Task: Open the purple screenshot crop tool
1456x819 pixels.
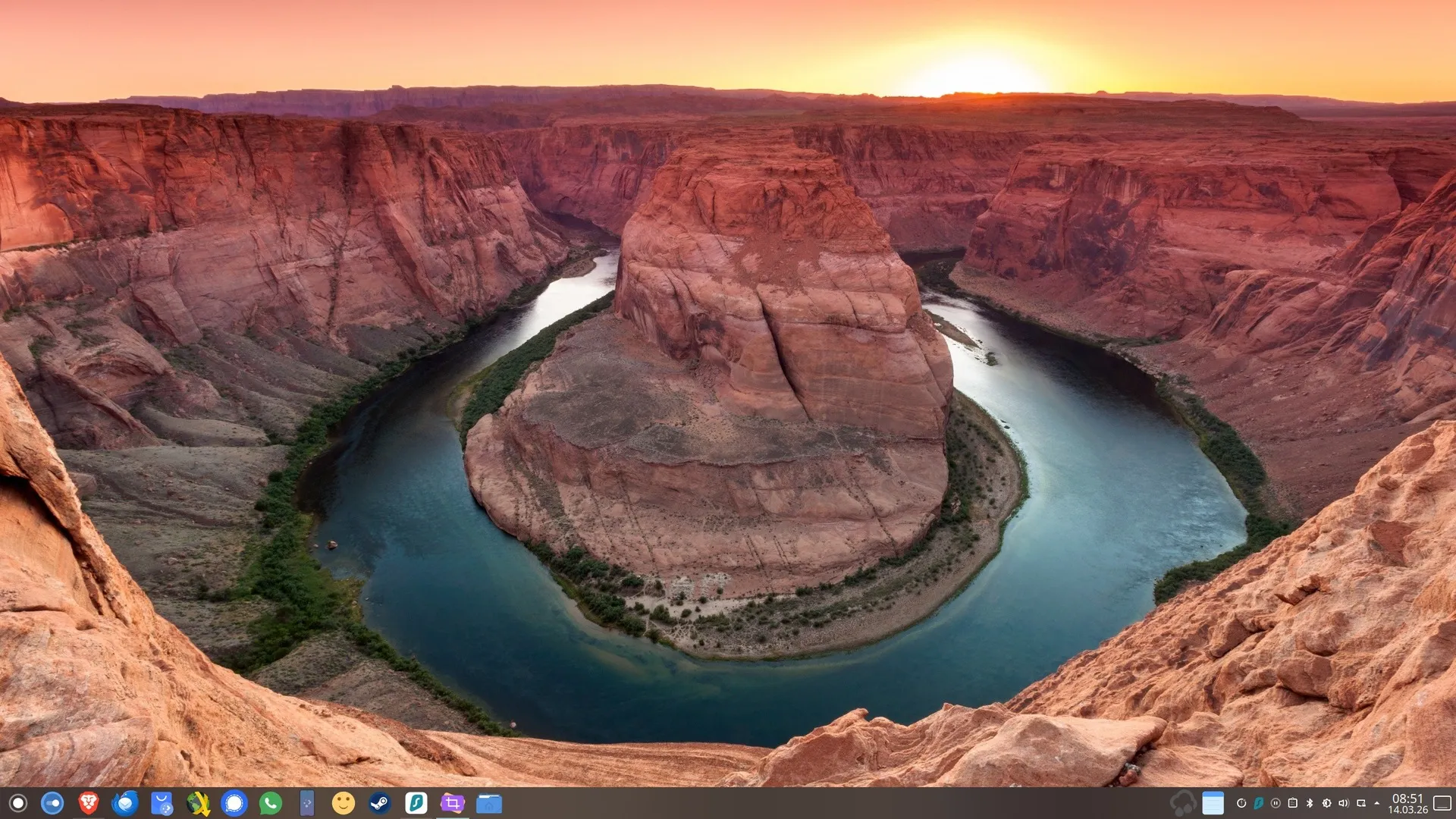Action: coord(453,803)
